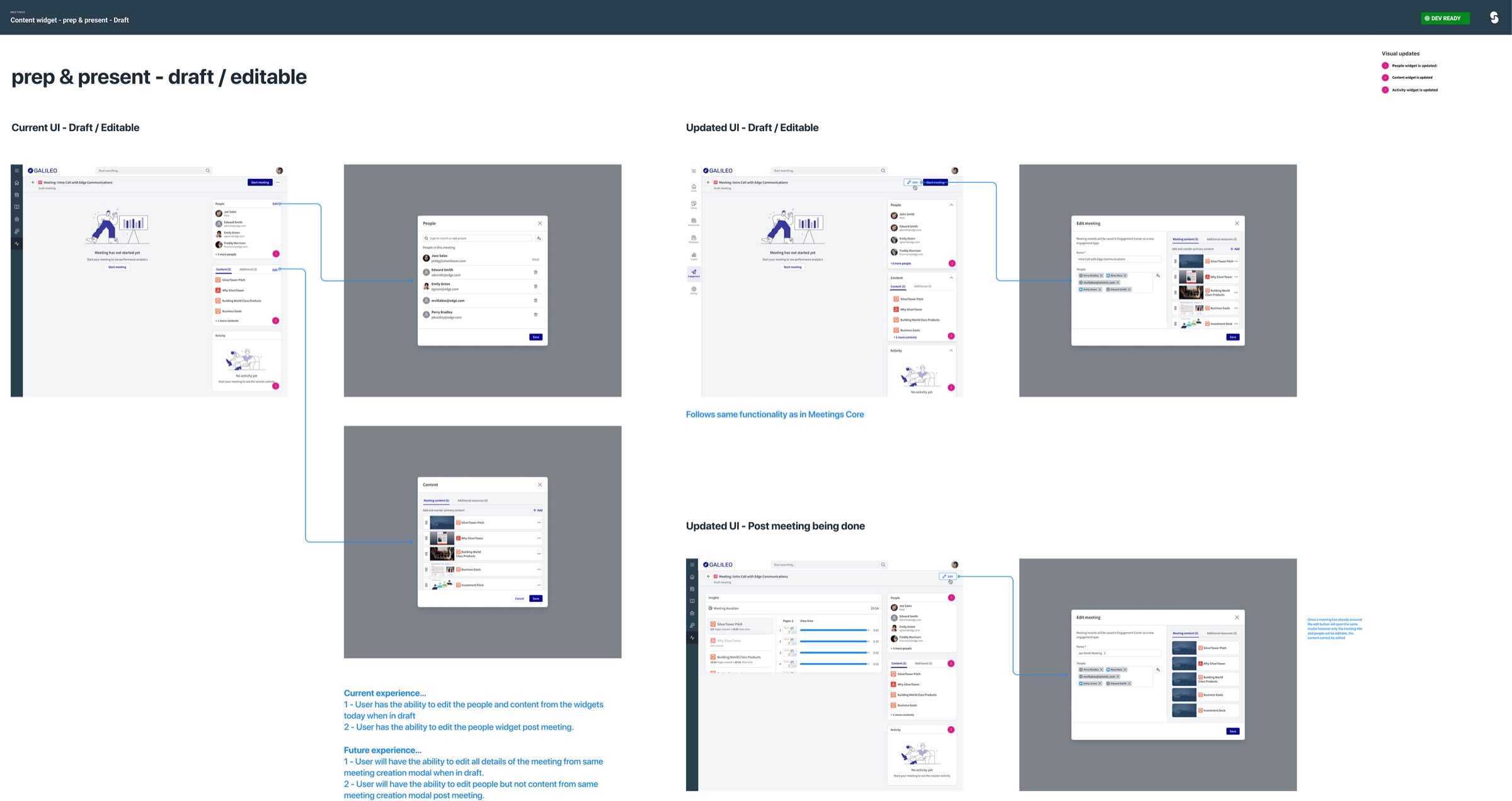The width and height of the screenshot is (1512, 801).
Task: Click Home icon in Current UI dark sidebar
Action: tap(17, 183)
